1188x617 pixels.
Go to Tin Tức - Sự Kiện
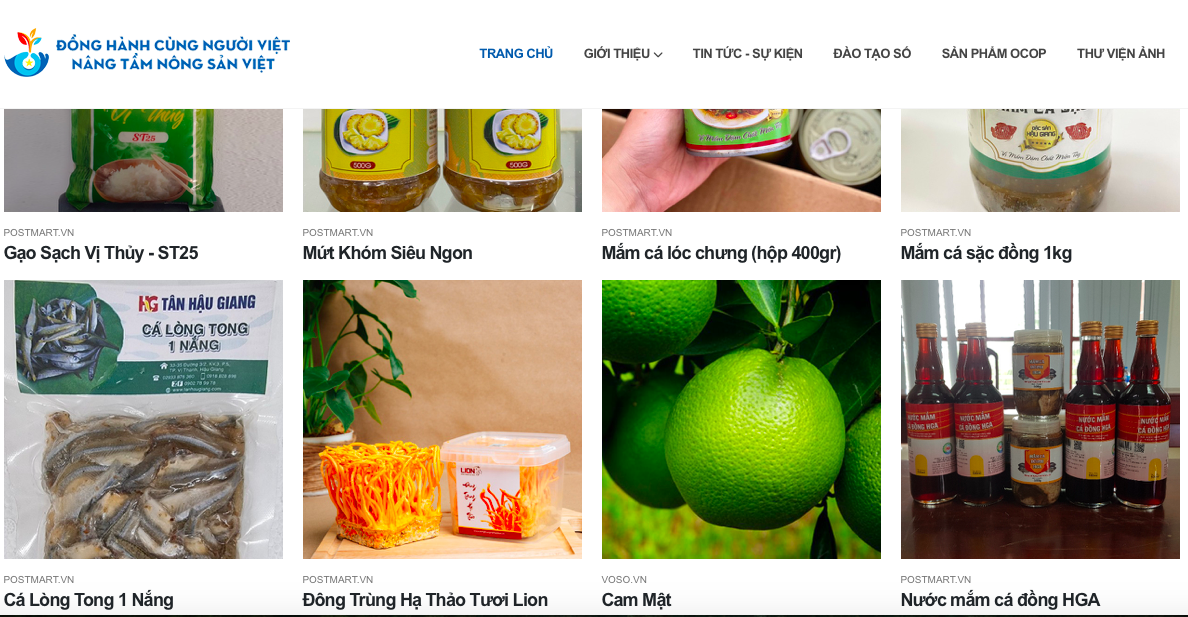point(747,54)
